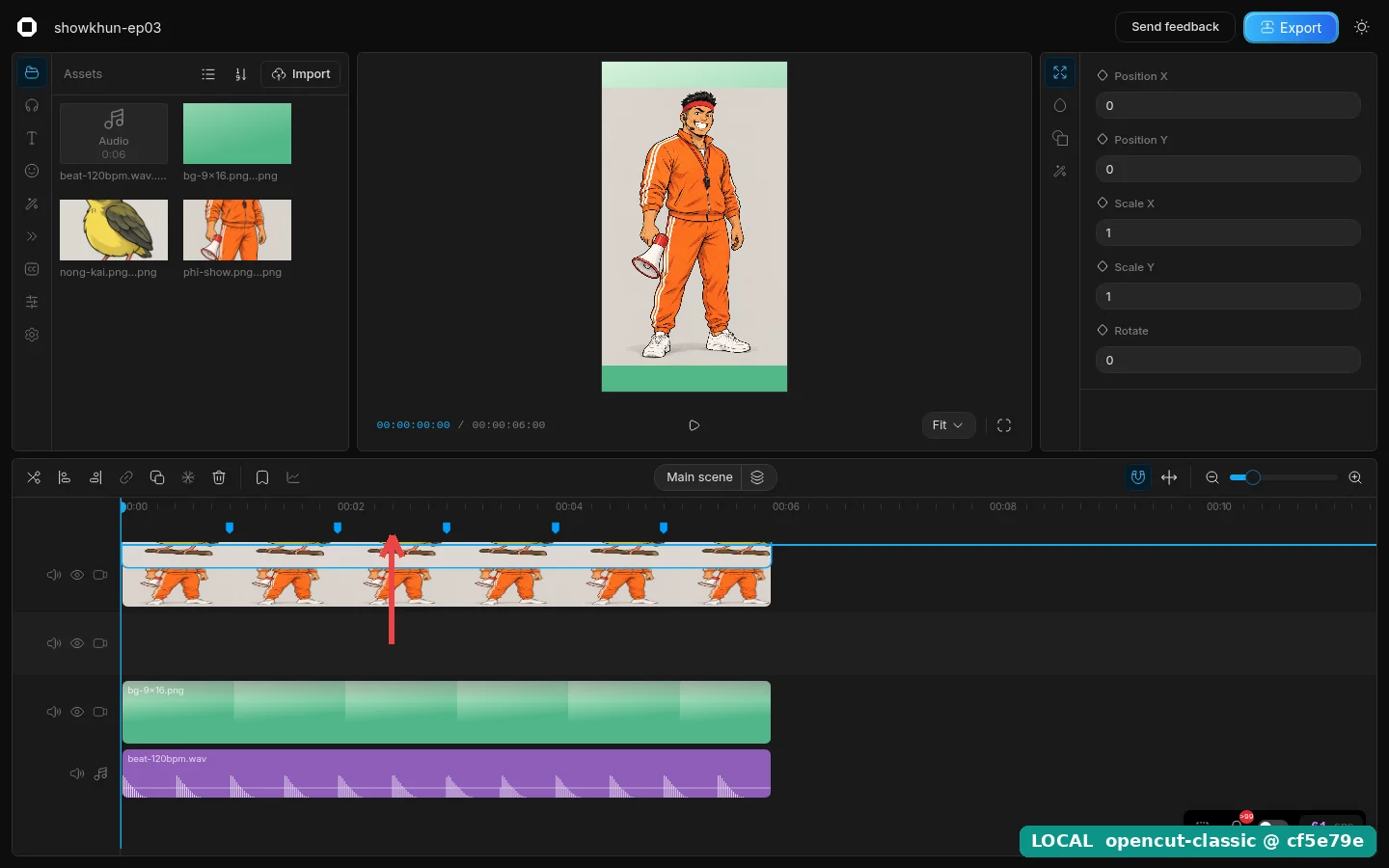This screenshot has height=868, width=1389.
Task: Toggle the light/dark theme sun icon
Action: click(1362, 27)
